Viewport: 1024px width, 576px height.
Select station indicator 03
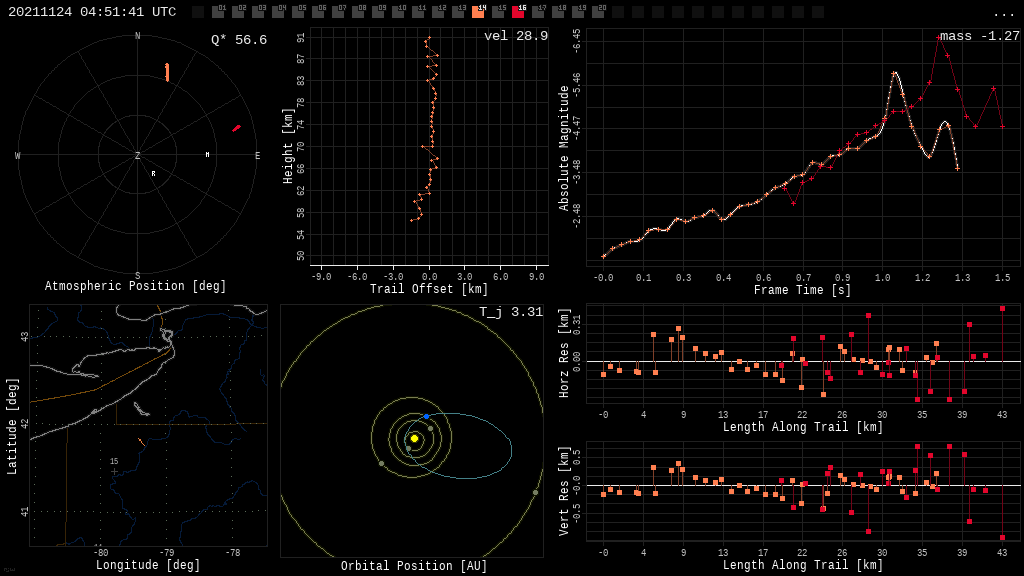coord(258,11)
